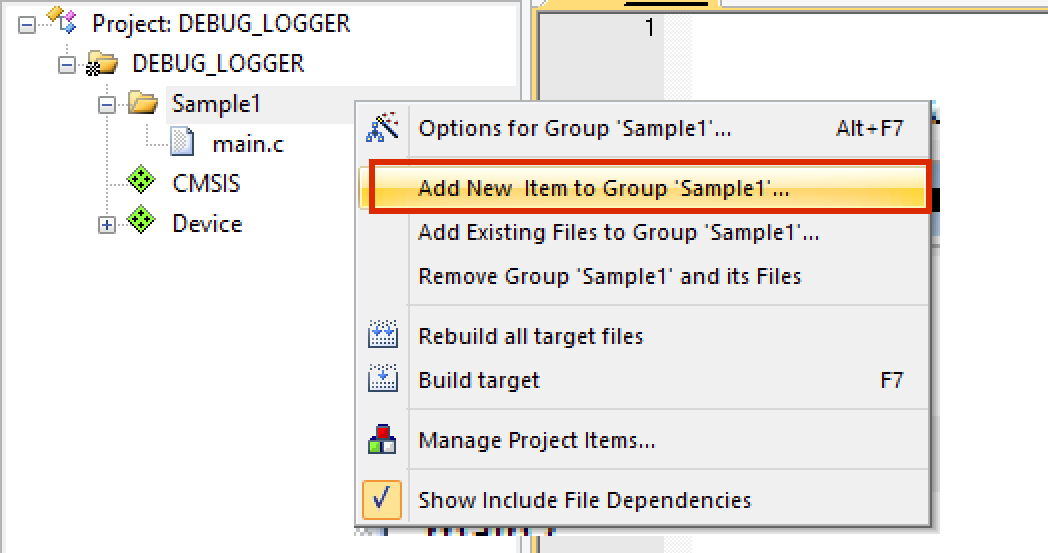This screenshot has width=1048, height=553.
Task: Click the Project DEBUG_LOGGER root icon
Action: pos(61,22)
